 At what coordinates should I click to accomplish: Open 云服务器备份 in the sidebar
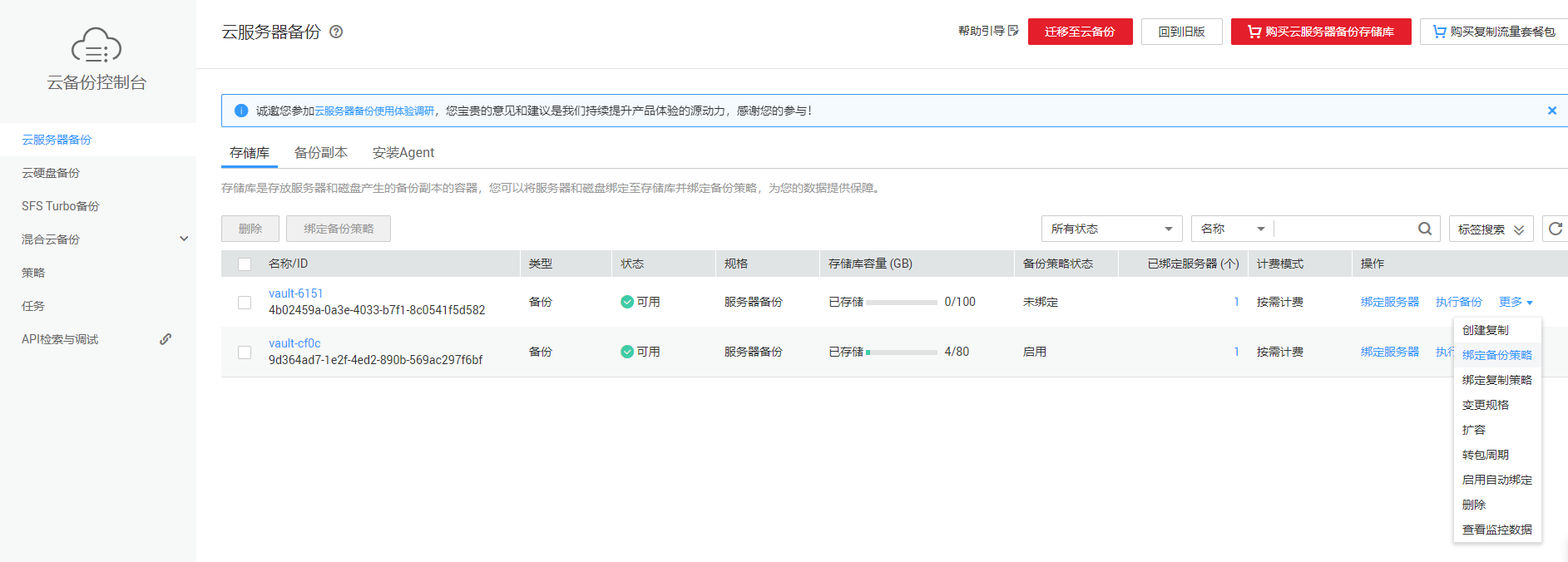click(x=98, y=140)
